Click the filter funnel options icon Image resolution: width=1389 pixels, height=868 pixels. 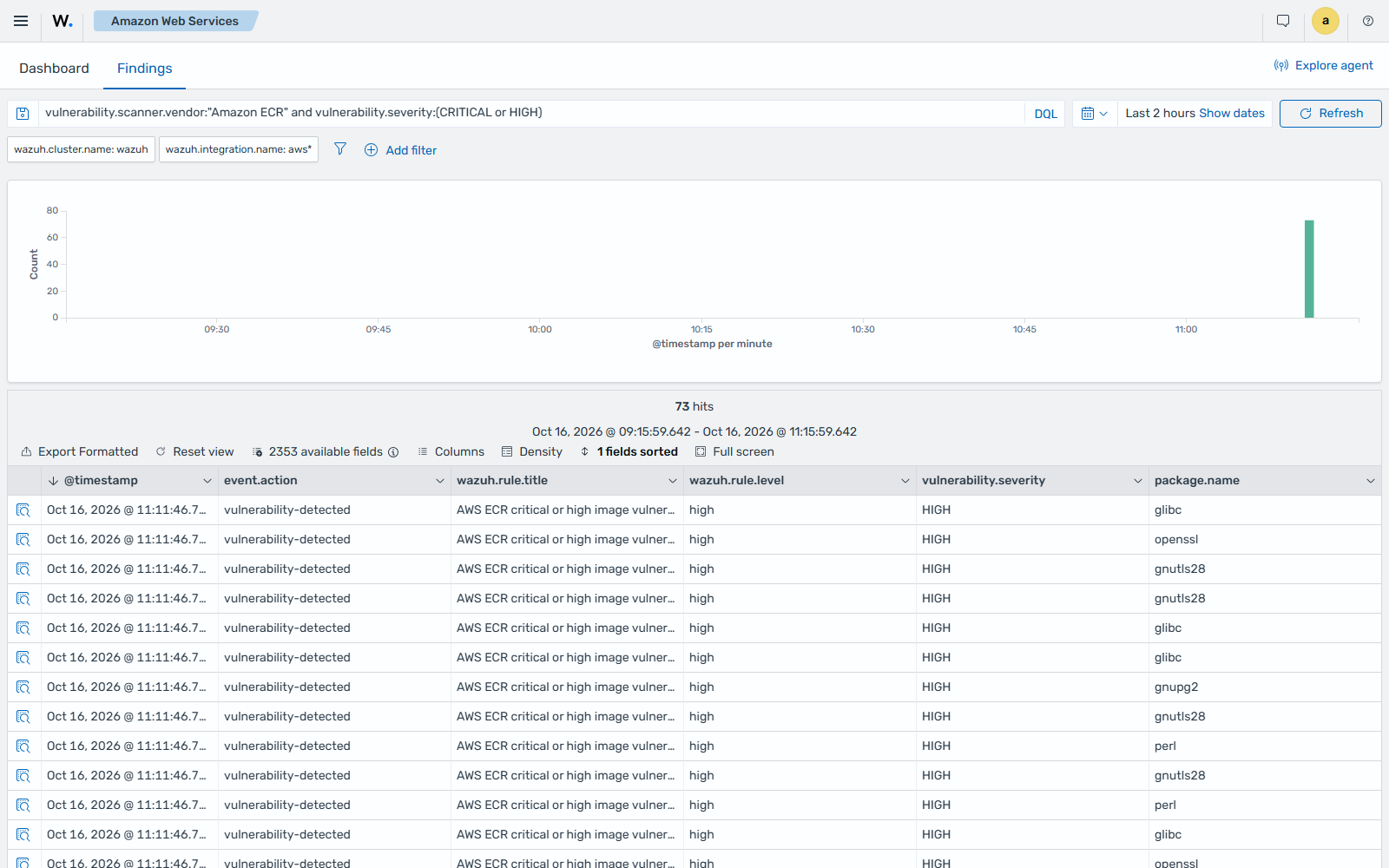(340, 149)
